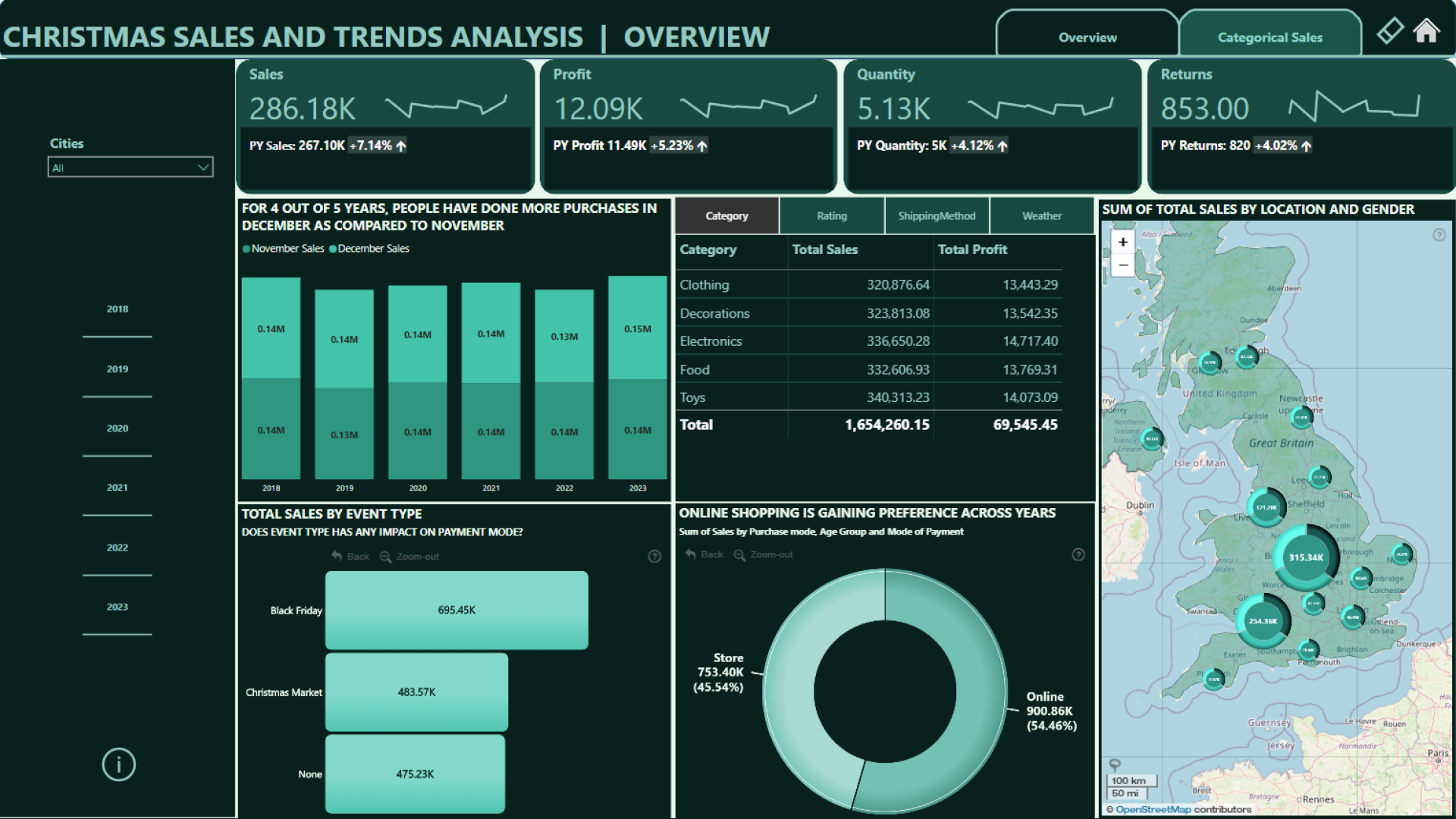Zoom in on the map
Viewport: 1456px width, 819px height.
pyautogui.click(x=1123, y=242)
